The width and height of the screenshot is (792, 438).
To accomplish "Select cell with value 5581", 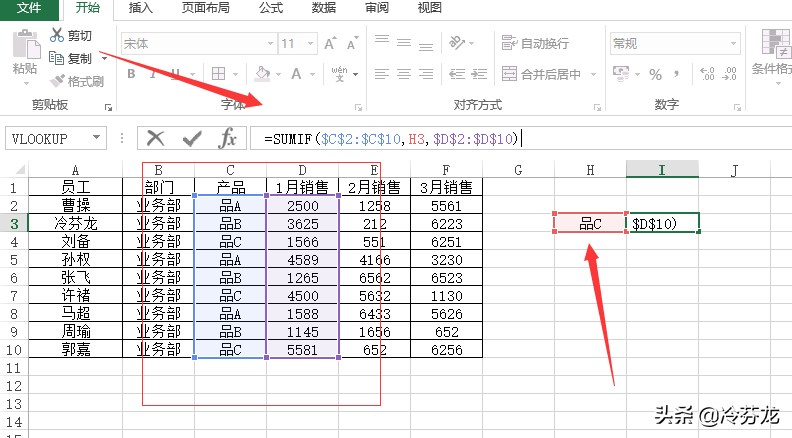I will [302, 349].
